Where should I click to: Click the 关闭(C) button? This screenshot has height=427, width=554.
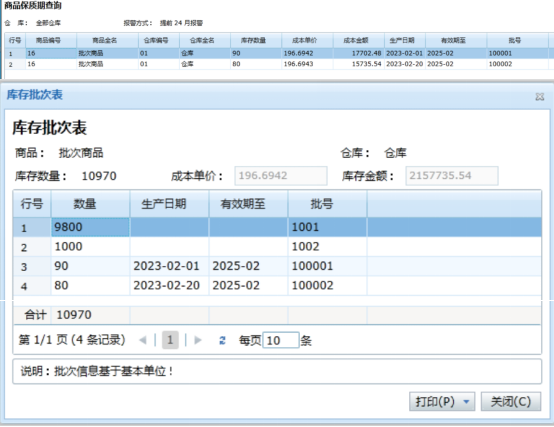click(x=511, y=402)
